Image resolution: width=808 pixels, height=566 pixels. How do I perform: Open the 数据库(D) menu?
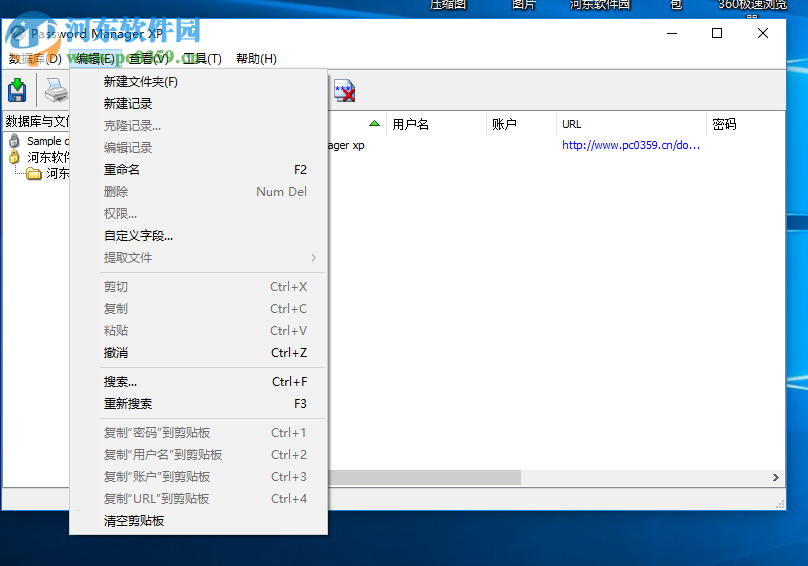35,59
